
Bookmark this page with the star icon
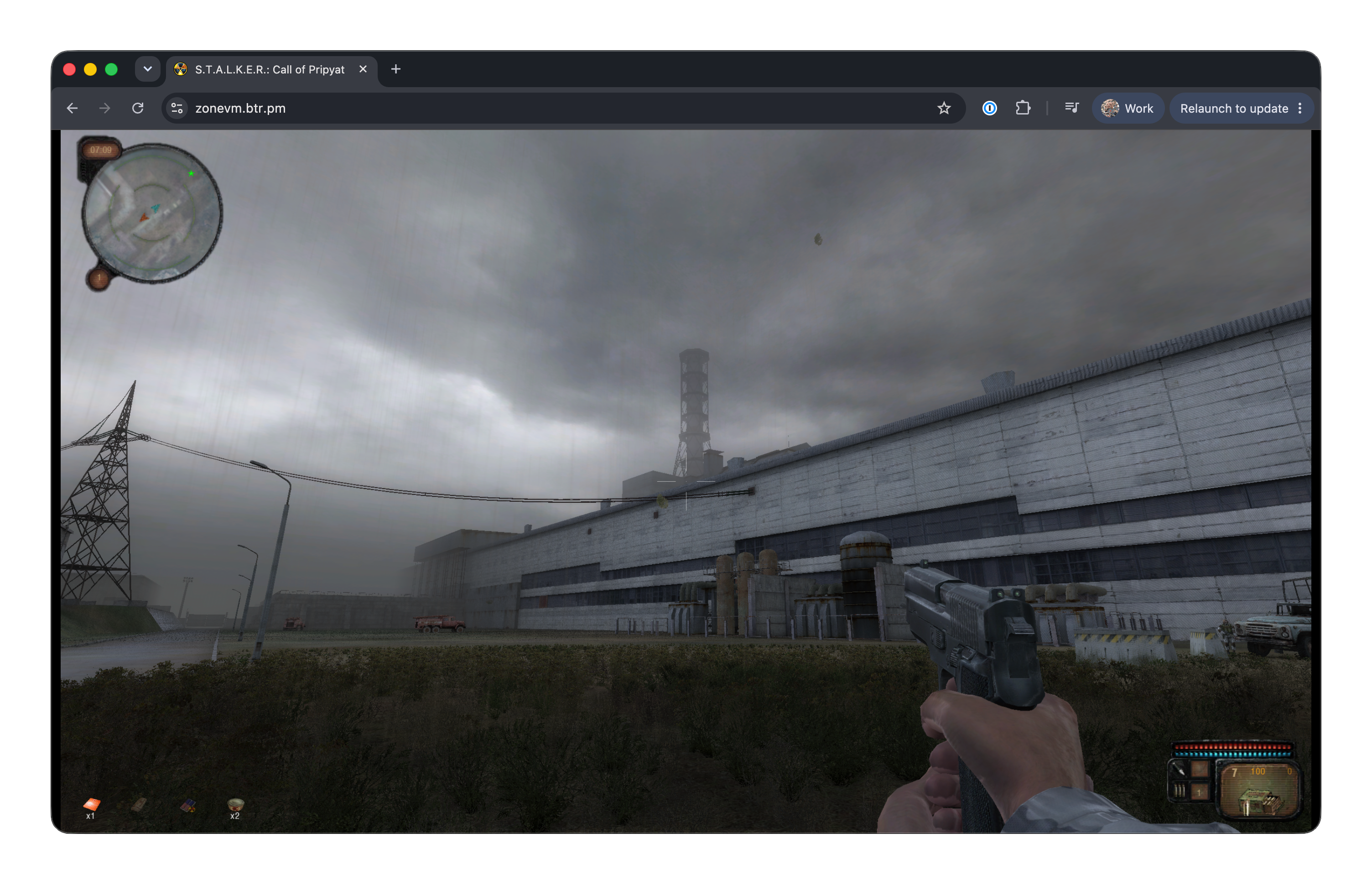(943, 108)
